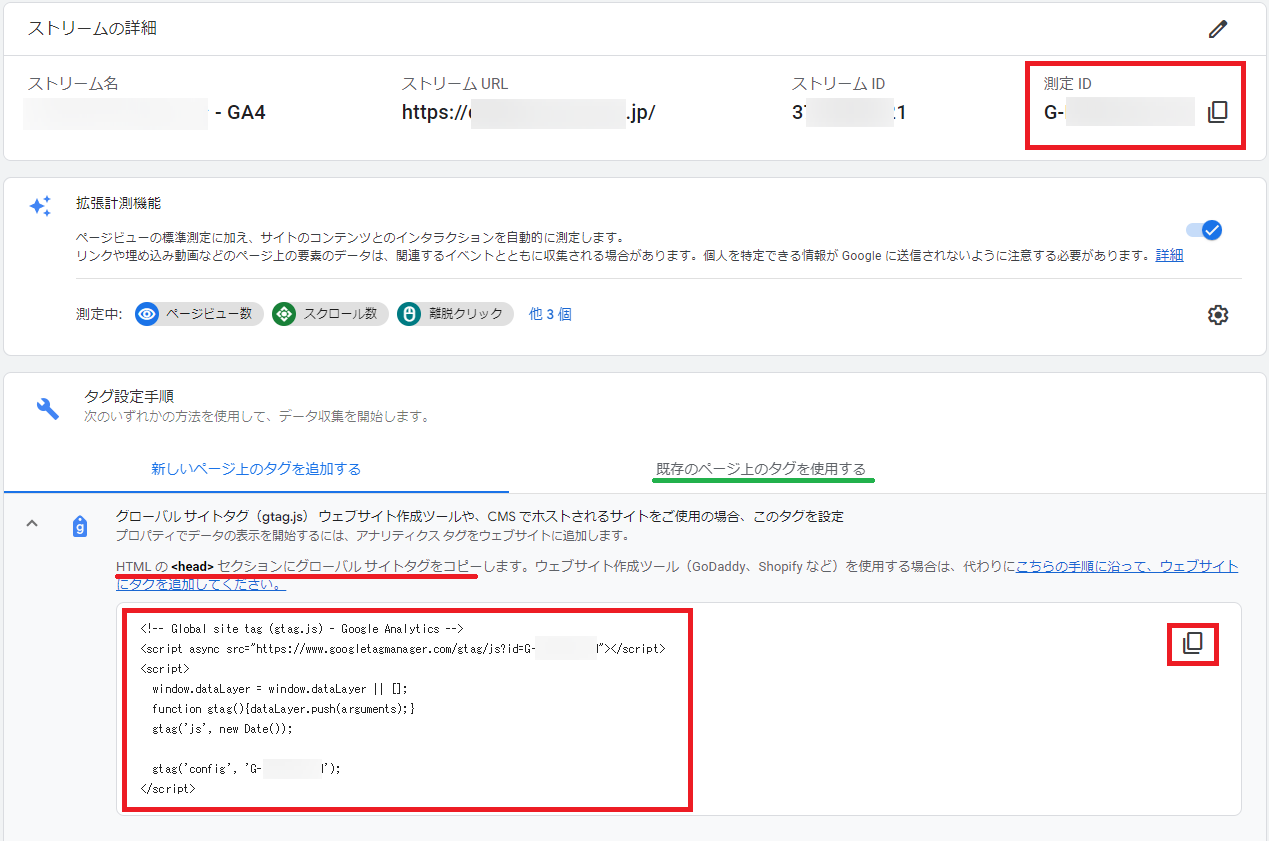Screen dimensions: 1269x841
Task: Open enhanced measurement settings via the gear icon
Action: coord(1217,315)
